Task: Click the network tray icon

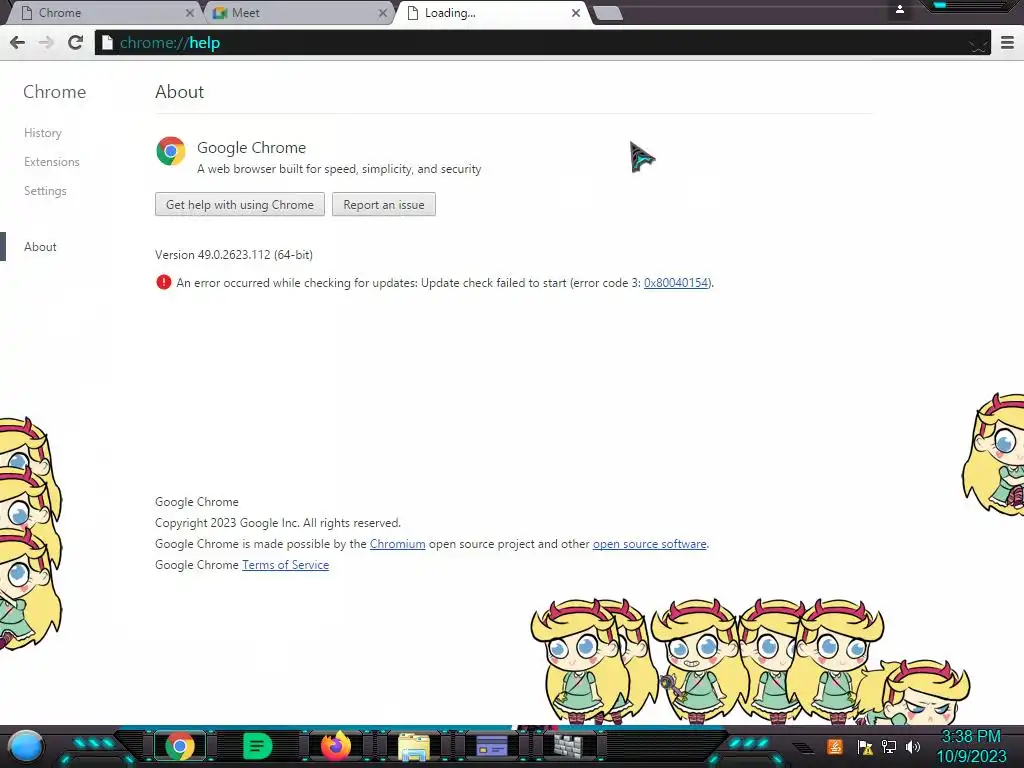Action: click(x=889, y=746)
